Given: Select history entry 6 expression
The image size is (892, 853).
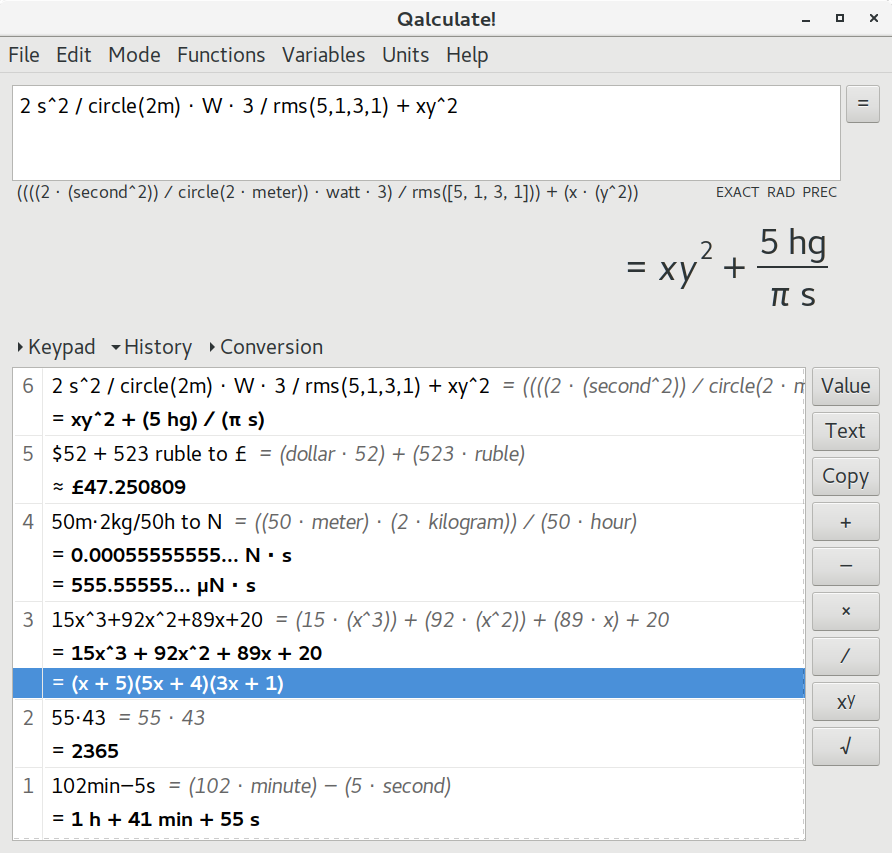Looking at the screenshot, I should pyautogui.click(x=270, y=386).
